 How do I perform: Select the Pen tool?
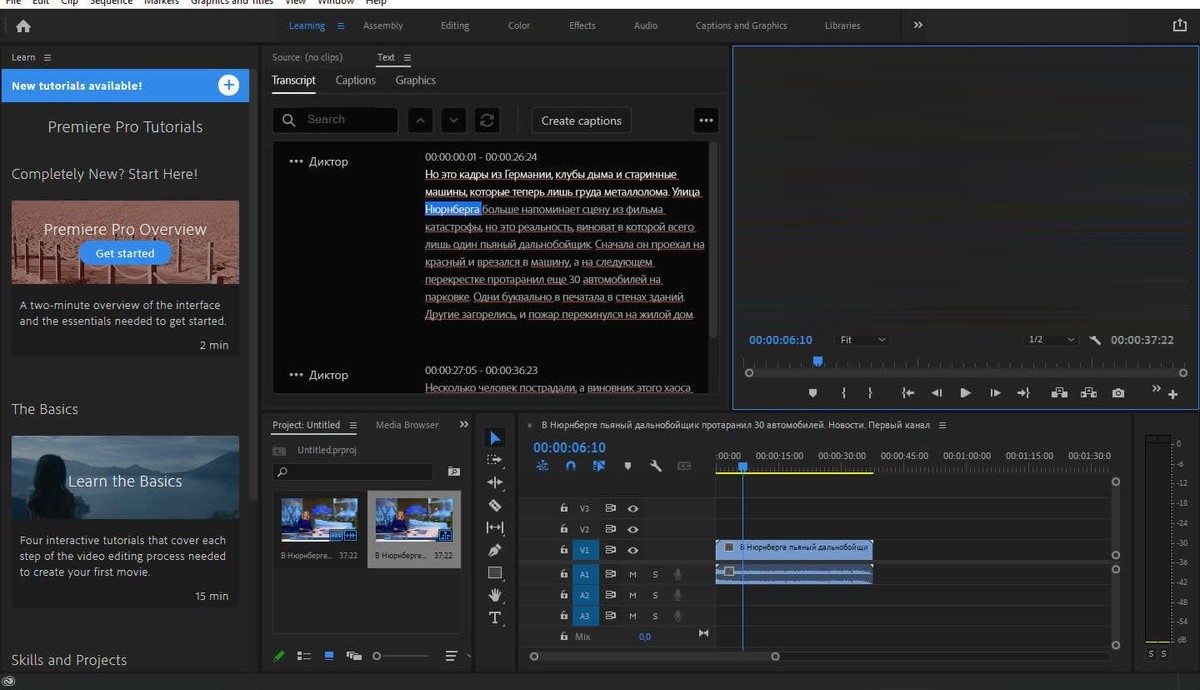click(x=494, y=550)
